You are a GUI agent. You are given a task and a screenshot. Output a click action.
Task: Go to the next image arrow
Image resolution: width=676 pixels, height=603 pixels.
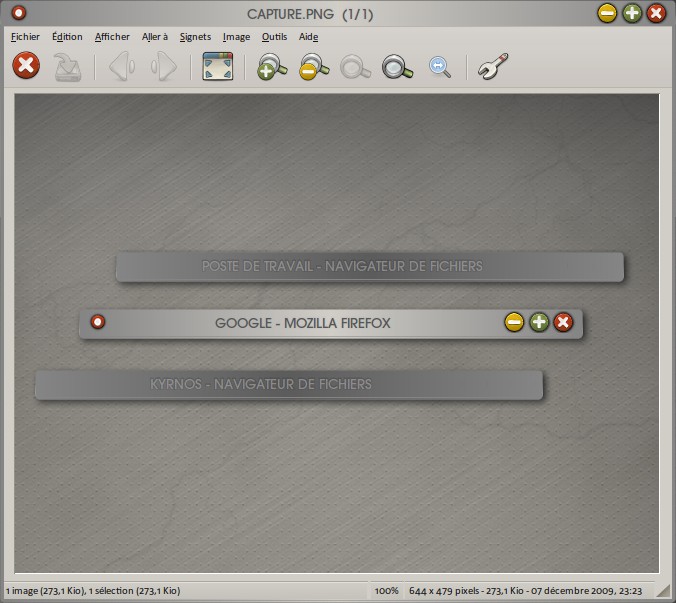click(x=164, y=66)
